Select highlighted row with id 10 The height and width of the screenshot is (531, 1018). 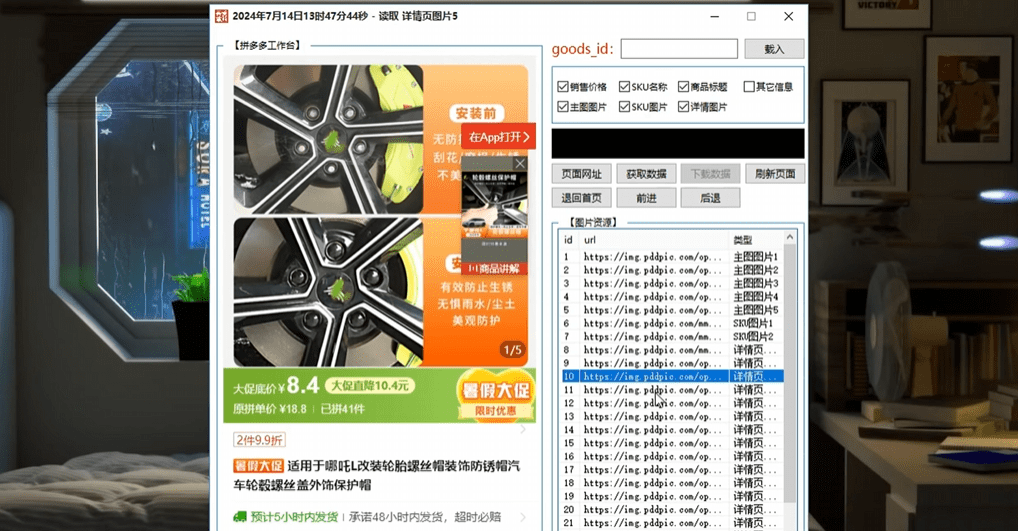[672, 377]
